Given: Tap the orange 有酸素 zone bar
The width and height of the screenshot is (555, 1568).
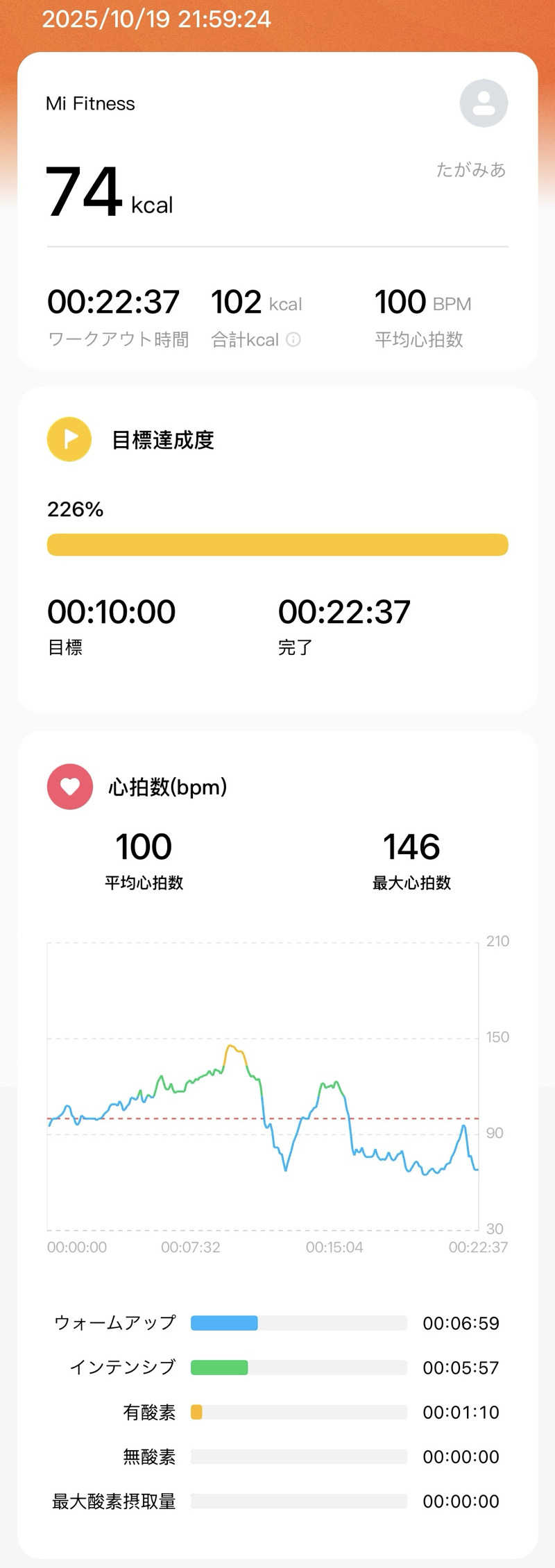Looking at the screenshot, I should [196, 1412].
